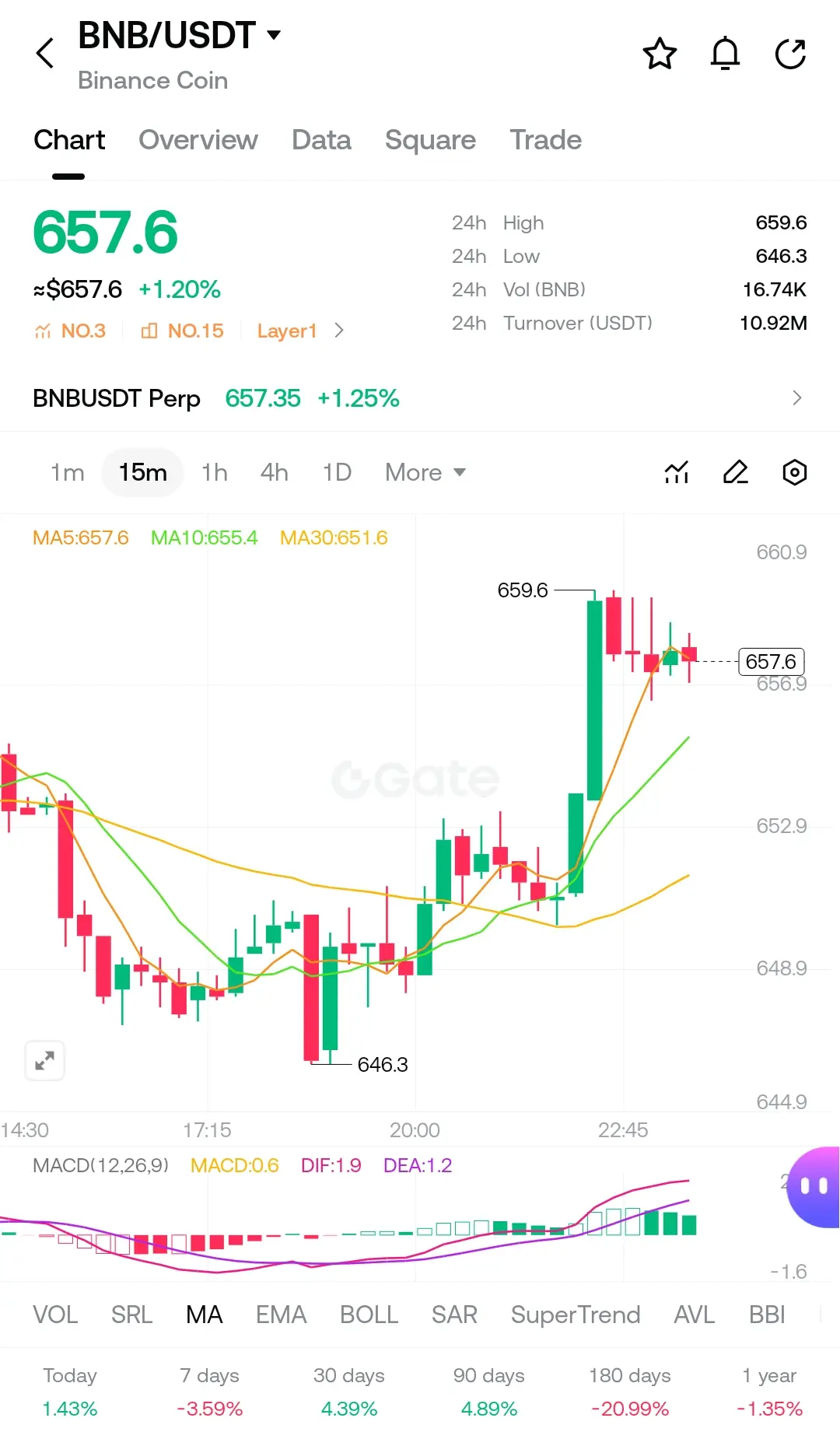Image resolution: width=840 pixels, height=1432 pixels.
Task: Select the 1h timeframe
Action: pos(215,472)
